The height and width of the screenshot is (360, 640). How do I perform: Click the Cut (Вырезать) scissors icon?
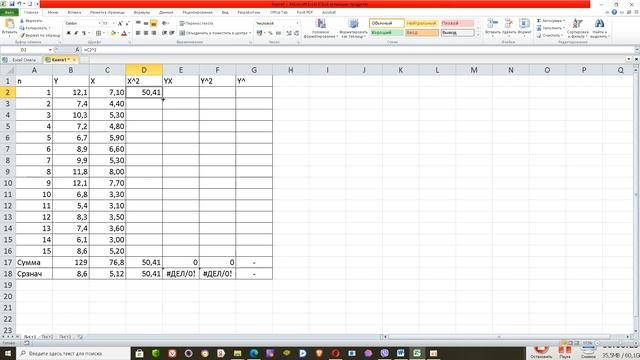click(22, 21)
